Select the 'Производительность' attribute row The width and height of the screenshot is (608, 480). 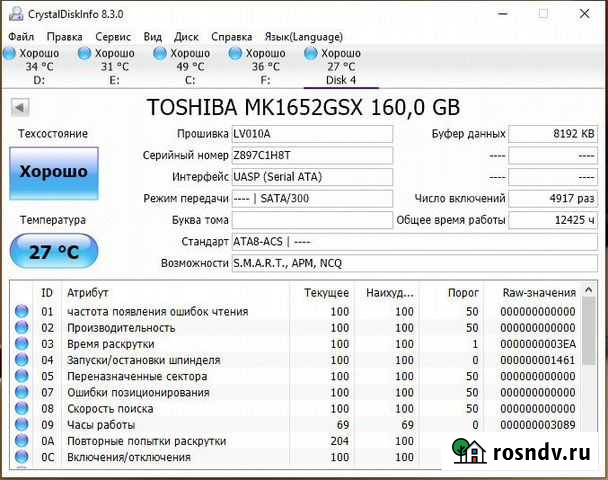click(x=296, y=328)
